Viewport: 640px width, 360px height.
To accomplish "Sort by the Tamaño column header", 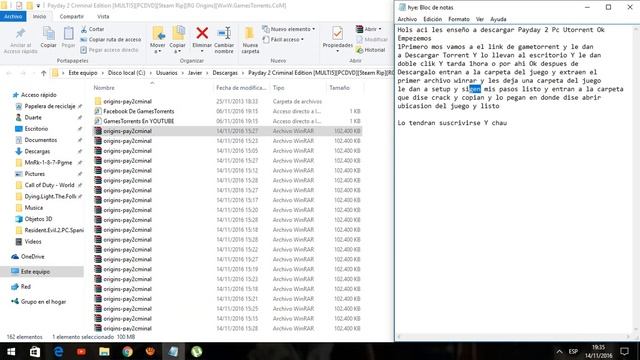I will pyautogui.click(x=339, y=88).
